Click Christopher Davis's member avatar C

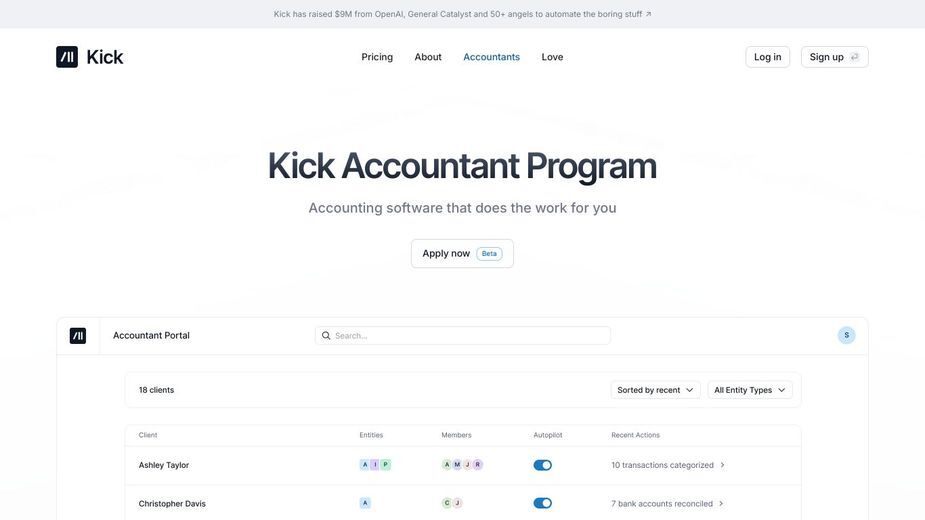(x=447, y=503)
